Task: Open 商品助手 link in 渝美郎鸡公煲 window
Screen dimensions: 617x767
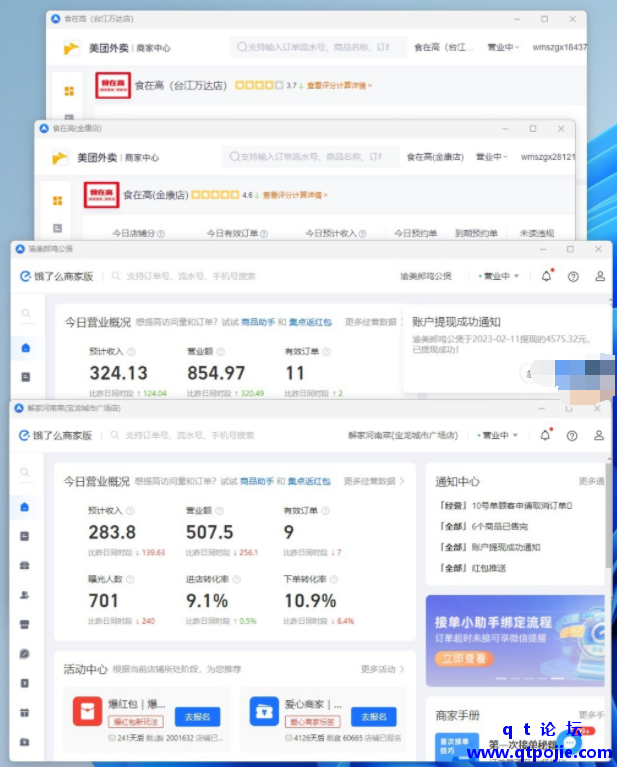Action: pyautogui.click(x=258, y=322)
